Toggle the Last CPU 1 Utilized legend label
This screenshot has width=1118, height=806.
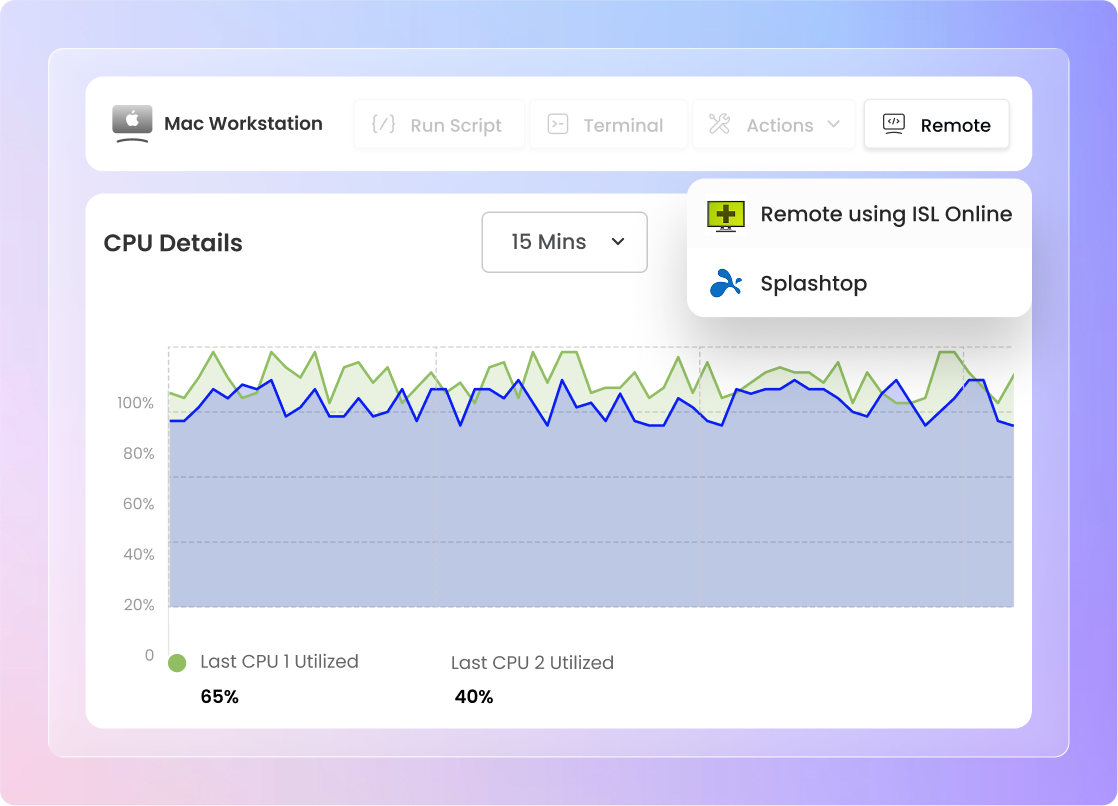pos(279,661)
